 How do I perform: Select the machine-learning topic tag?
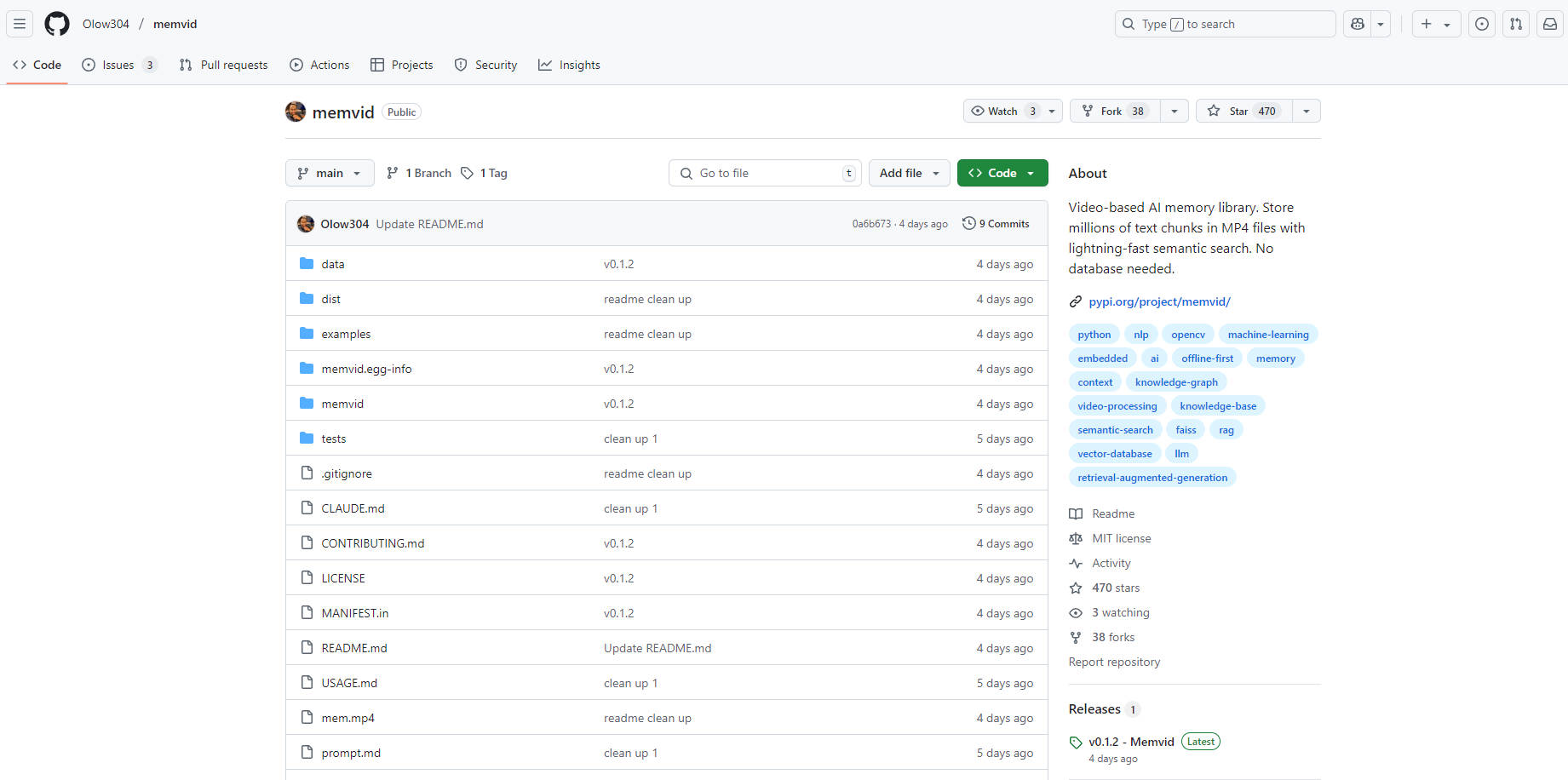1267,335
